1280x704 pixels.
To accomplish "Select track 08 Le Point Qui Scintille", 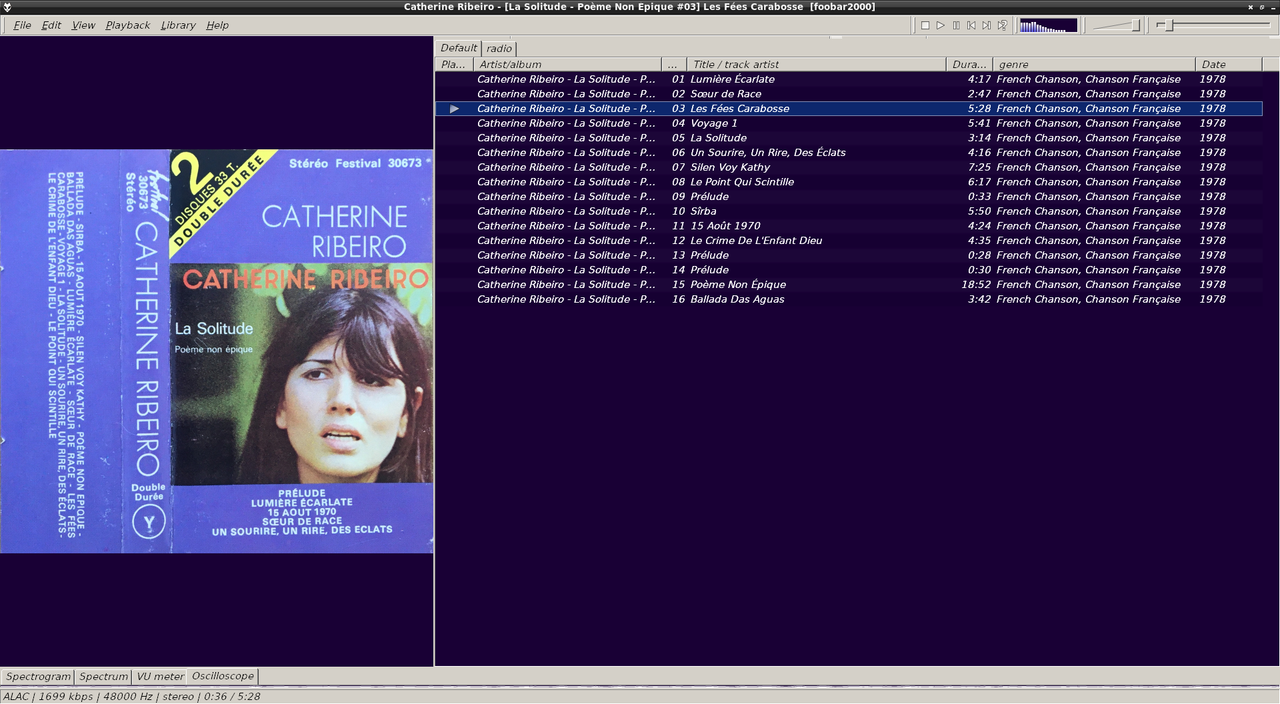I will 849,182.
